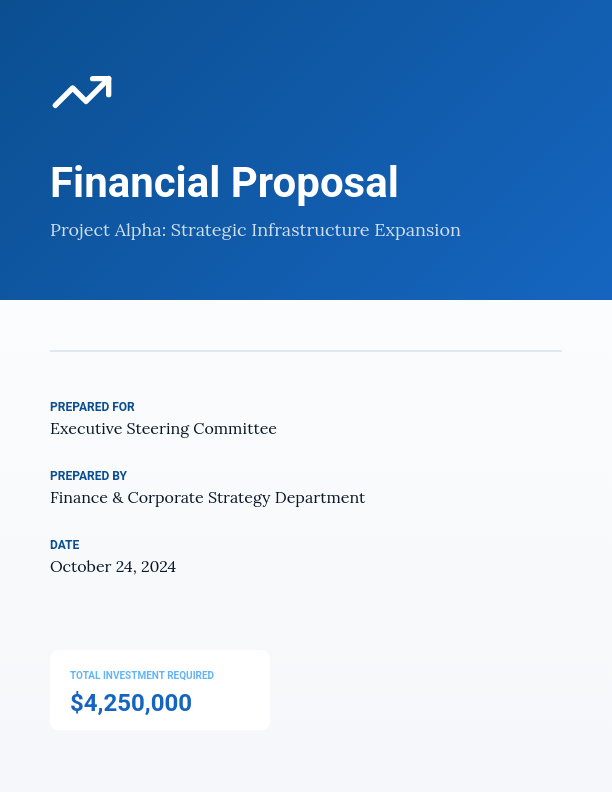
Task: Select "Finance & Corporate Strategy Department" text
Action: click(x=207, y=498)
